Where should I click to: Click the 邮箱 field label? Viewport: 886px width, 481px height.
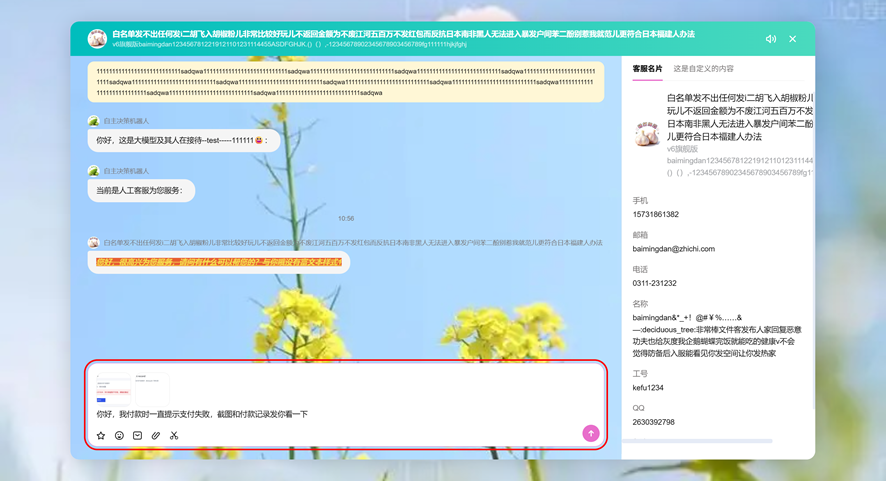[x=640, y=235]
